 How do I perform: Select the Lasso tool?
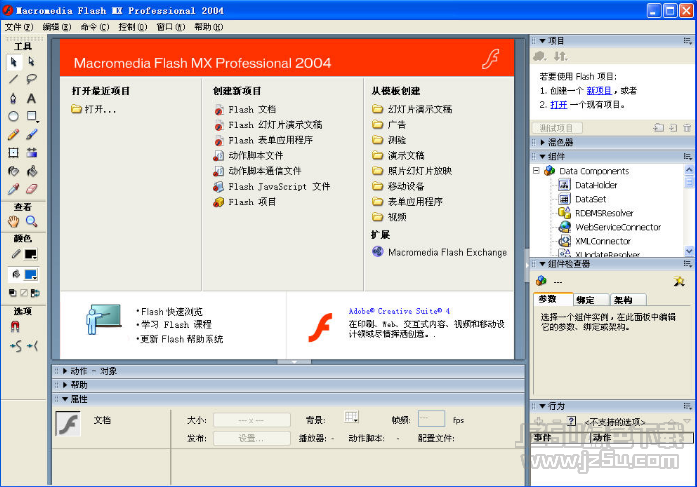[31, 80]
